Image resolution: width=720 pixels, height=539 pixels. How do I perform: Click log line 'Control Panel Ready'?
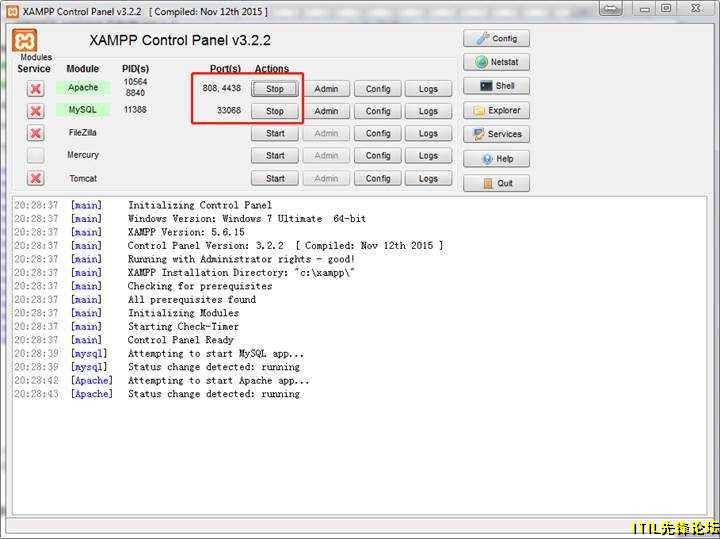[x=180, y=340]
